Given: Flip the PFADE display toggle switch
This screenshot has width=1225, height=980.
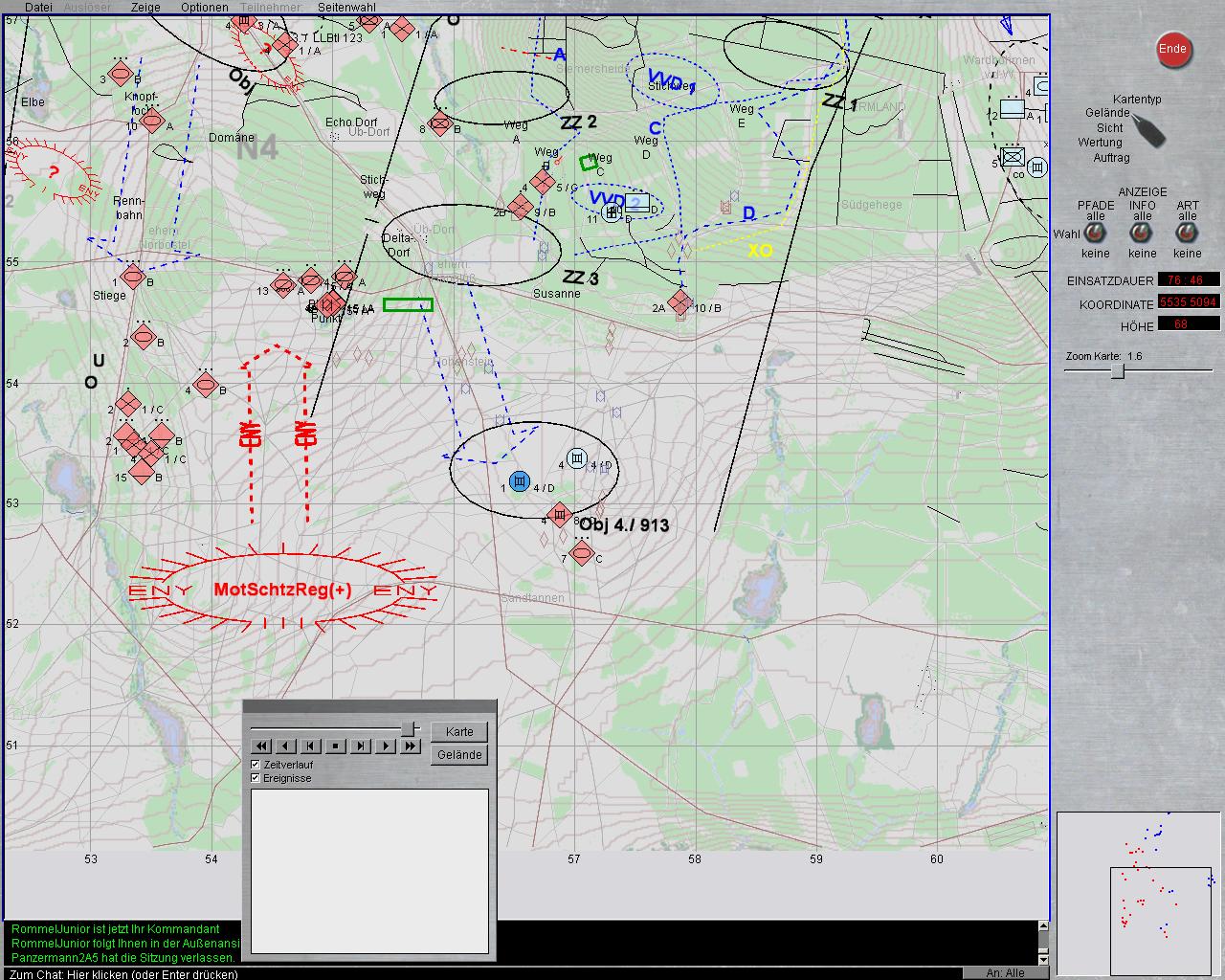Looking at the screenshot, I should [x=1096, y=234].
